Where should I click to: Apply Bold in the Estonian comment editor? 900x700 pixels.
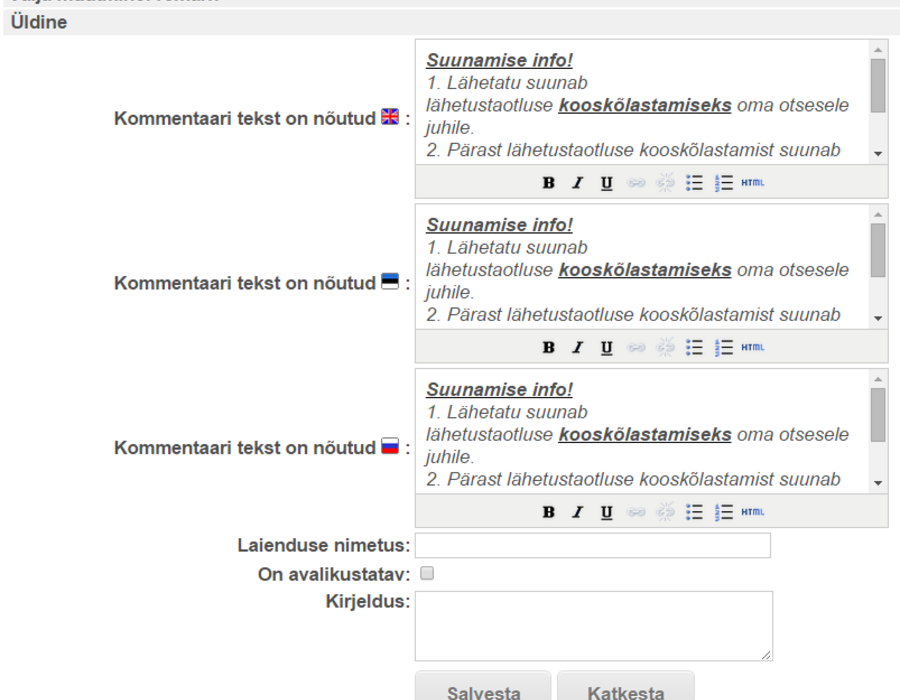point(549,348)
